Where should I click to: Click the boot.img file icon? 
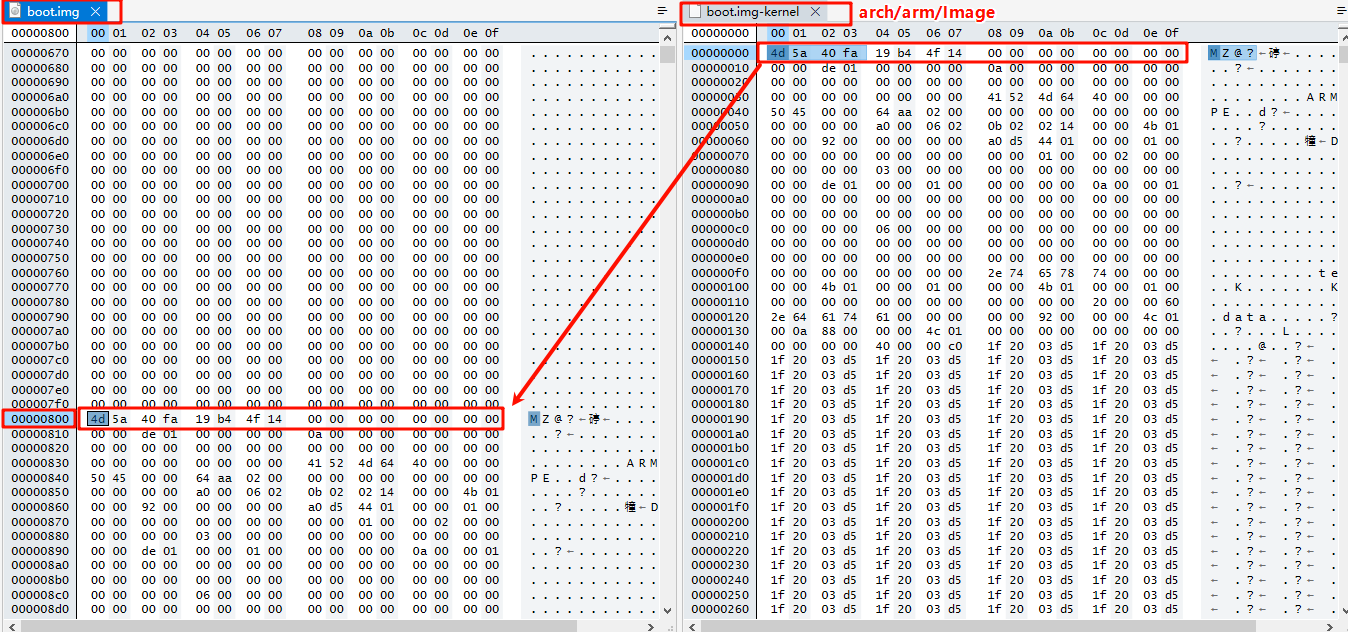(14, 12)
